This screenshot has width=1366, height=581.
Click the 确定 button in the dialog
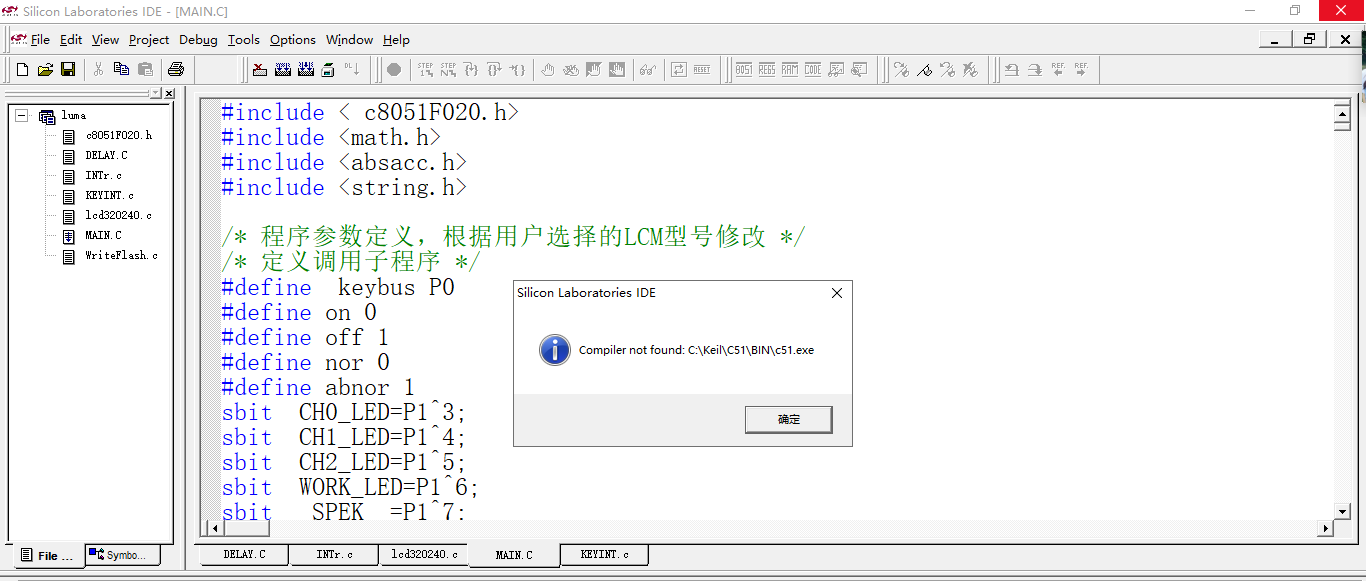pos(788,419)
